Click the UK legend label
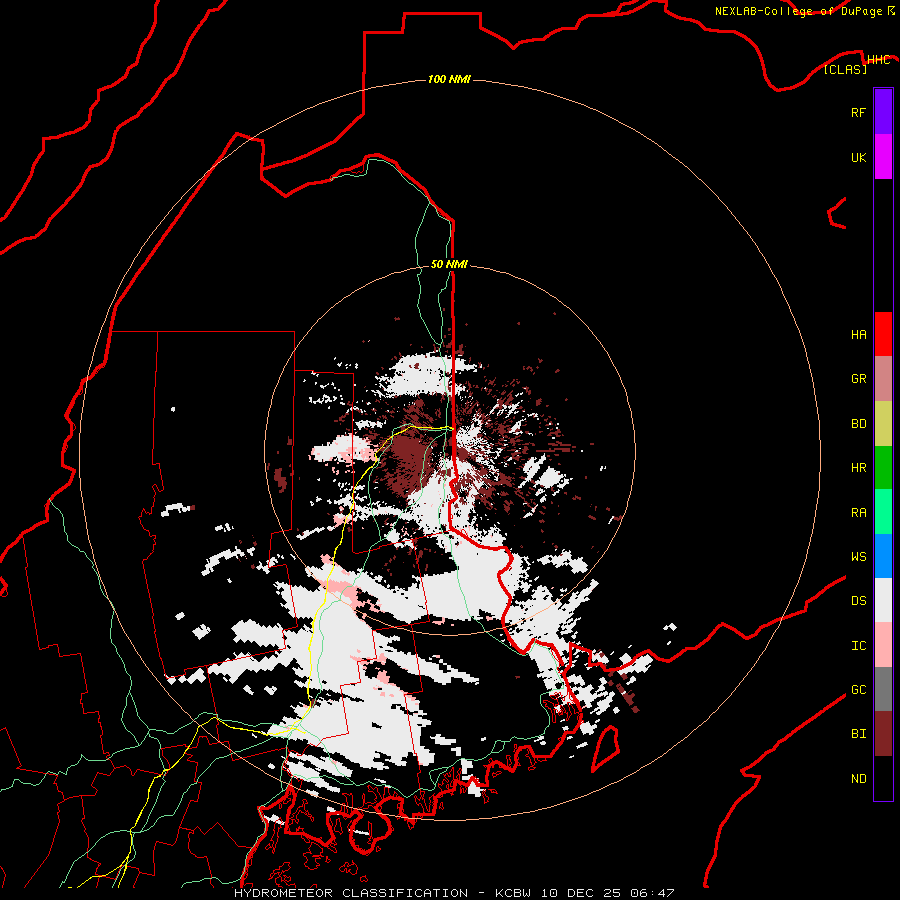This screenshot has height=900, width=900. point(858,157)
